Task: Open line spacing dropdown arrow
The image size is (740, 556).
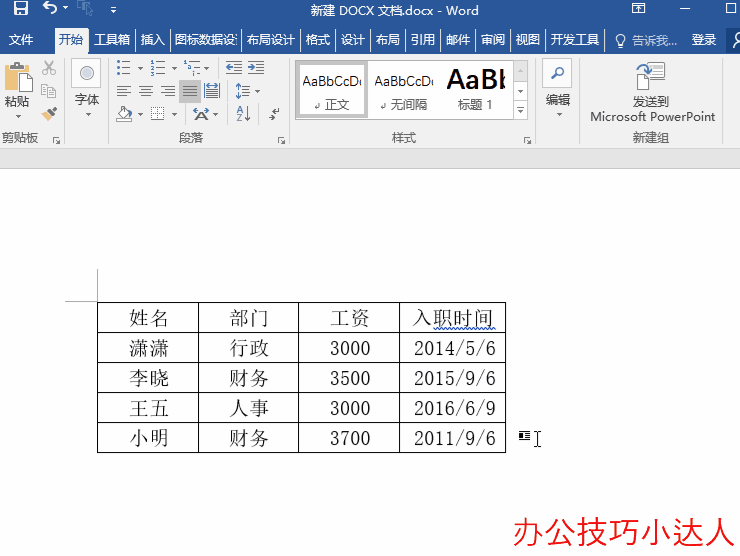Action: pos(257,91)
